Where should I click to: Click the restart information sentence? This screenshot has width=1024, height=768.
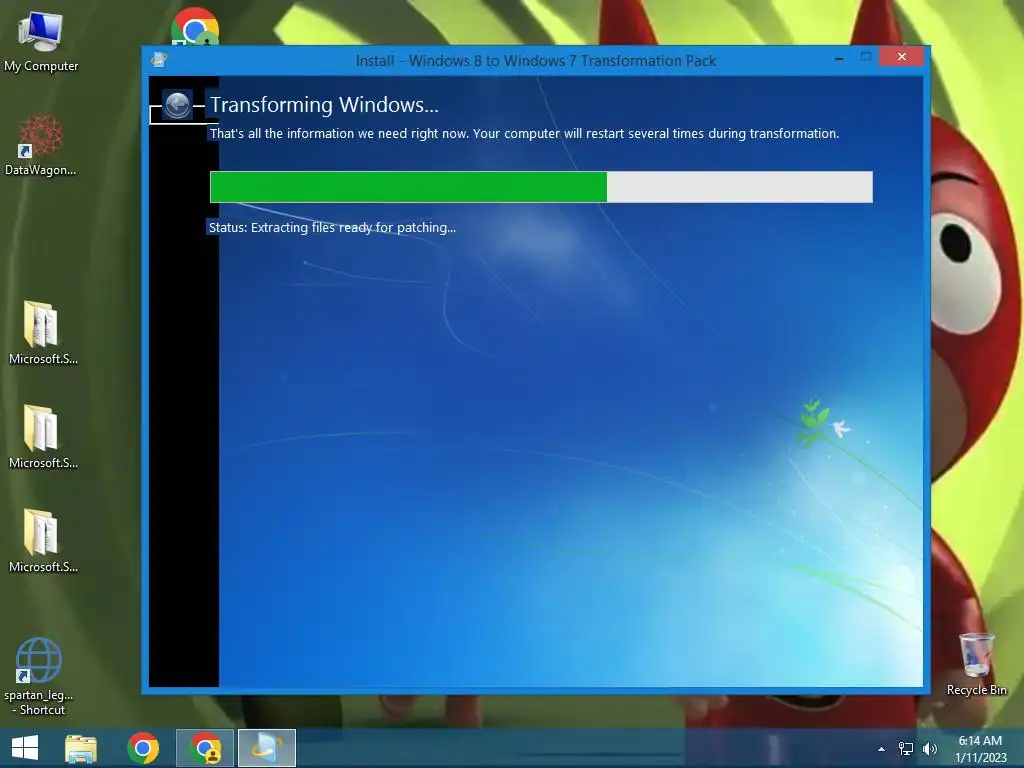(x=524, y=133)
